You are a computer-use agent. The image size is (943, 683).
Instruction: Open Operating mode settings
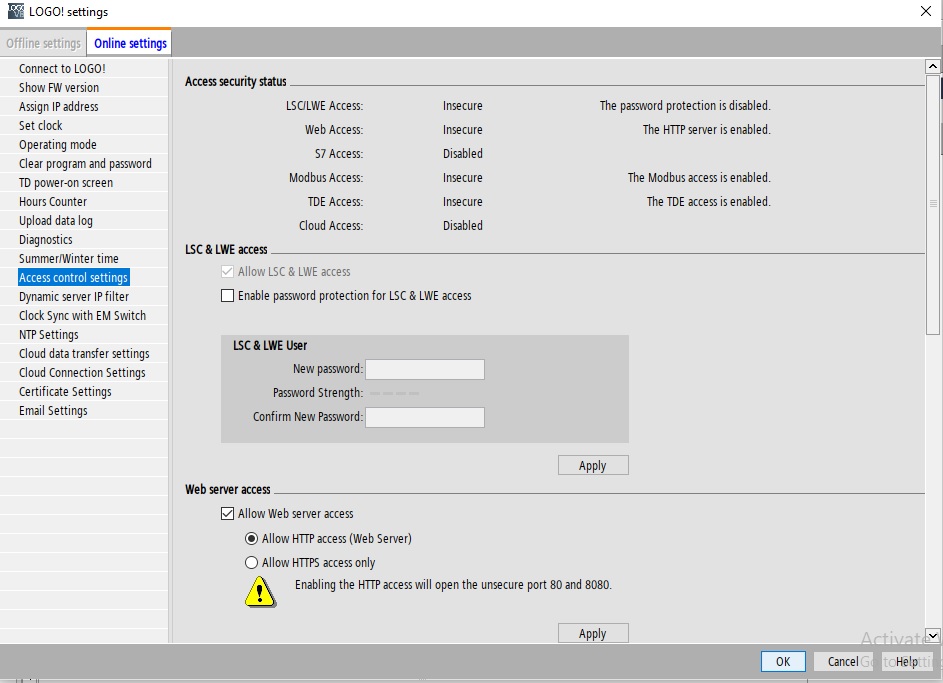(x=58, y=145)
